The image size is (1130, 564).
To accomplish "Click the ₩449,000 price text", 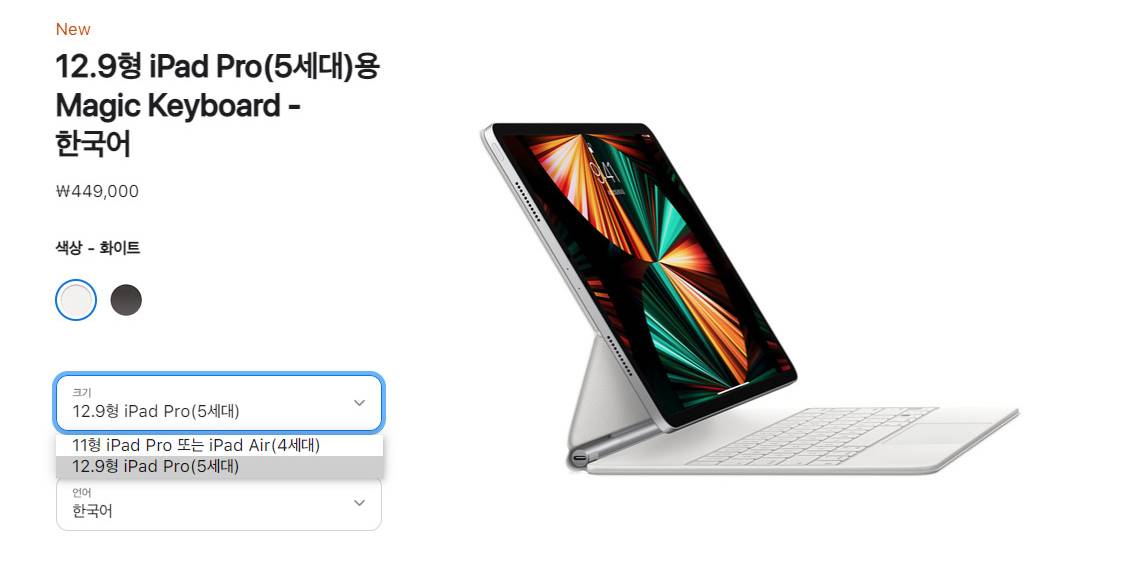I will coord(97,192).
